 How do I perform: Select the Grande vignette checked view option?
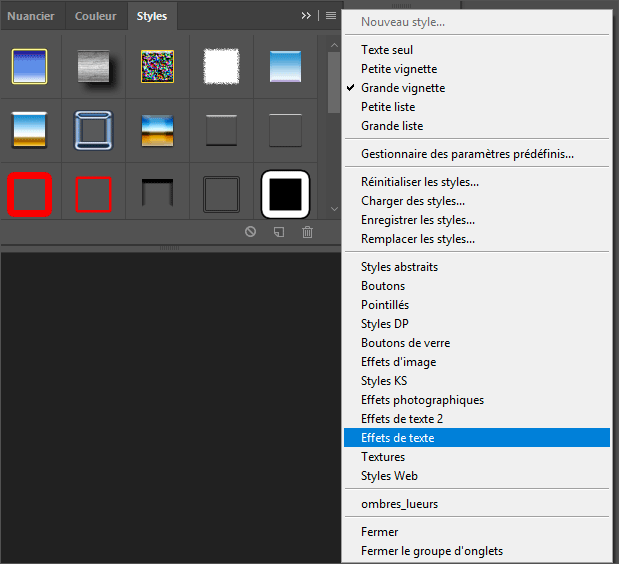click(x=403, y=88)
